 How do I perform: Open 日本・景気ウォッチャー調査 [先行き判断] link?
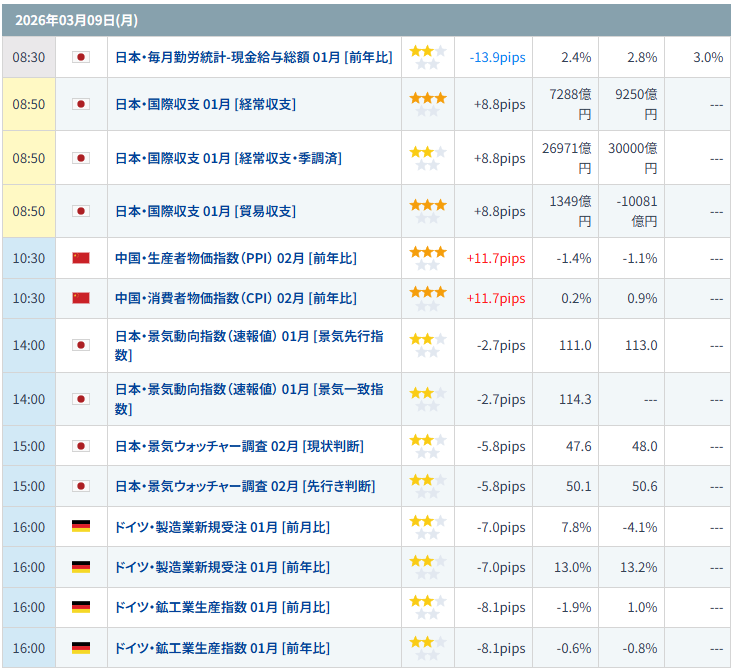point(245,486)
